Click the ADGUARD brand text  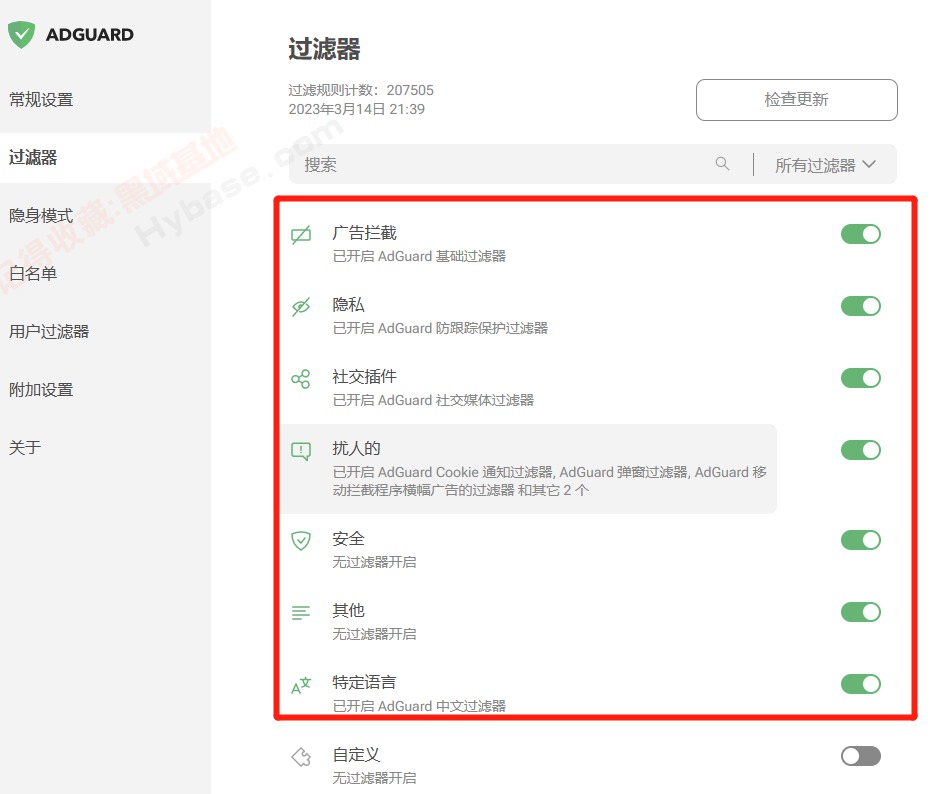(x=90, y=35)
